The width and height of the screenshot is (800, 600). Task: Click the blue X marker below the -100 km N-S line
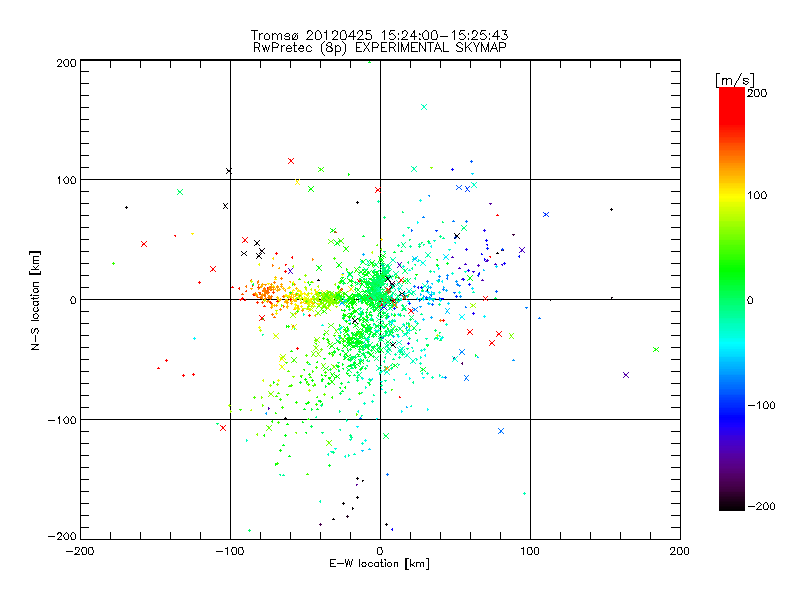501,431
